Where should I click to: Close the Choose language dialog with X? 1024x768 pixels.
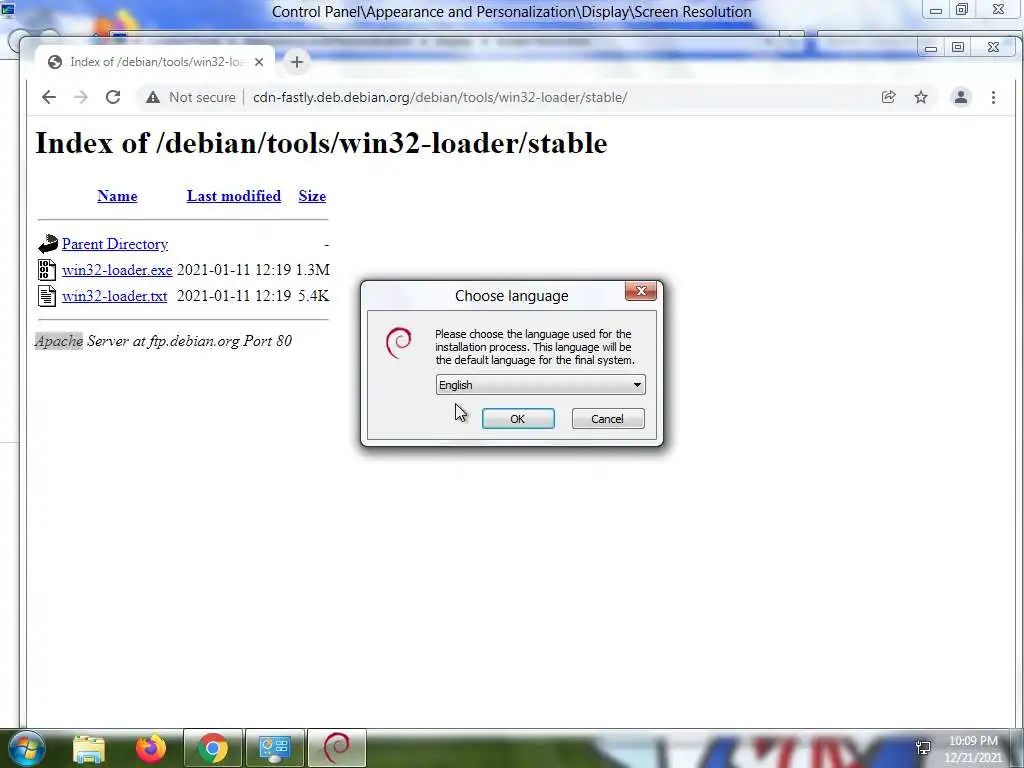[641, 291]
